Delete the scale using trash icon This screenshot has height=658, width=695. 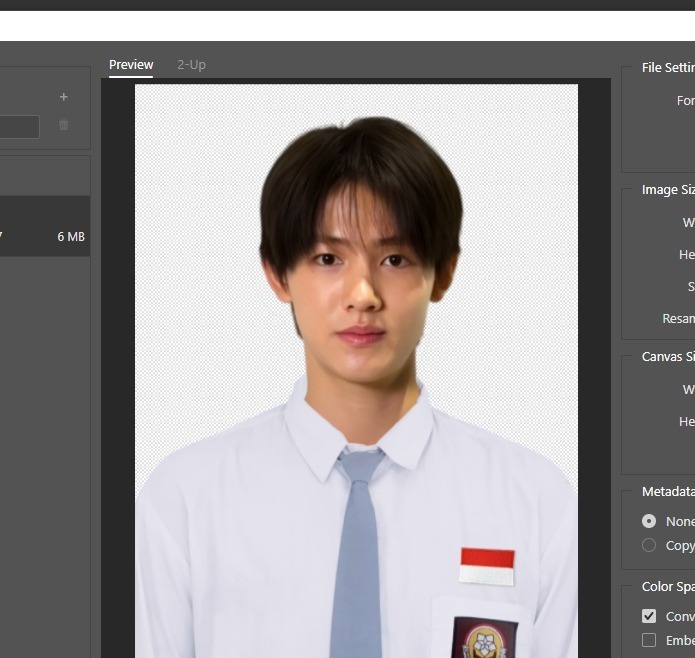(x=63, y=125)
